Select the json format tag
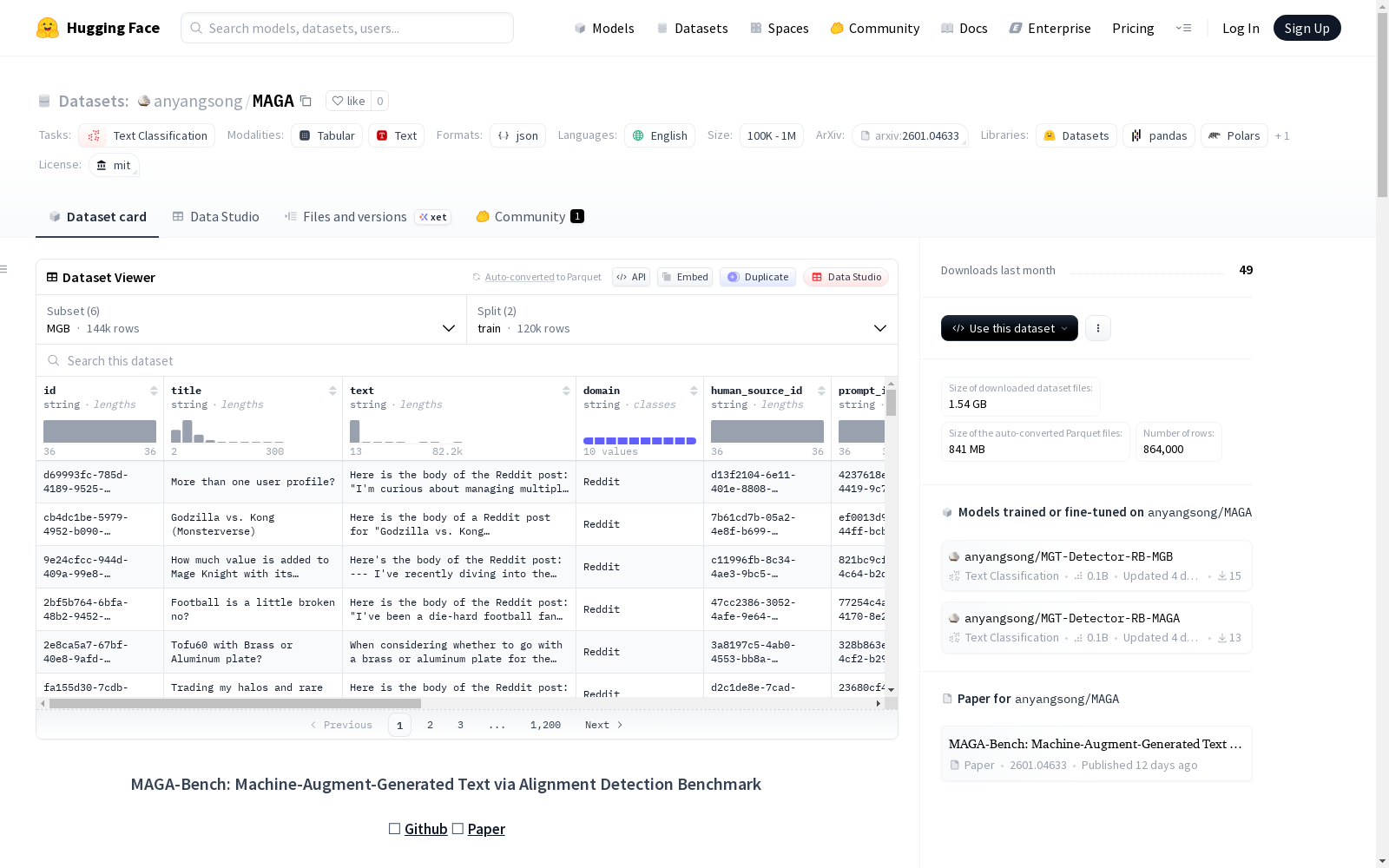The image size is (1389, 868). [x=518, y=135]
